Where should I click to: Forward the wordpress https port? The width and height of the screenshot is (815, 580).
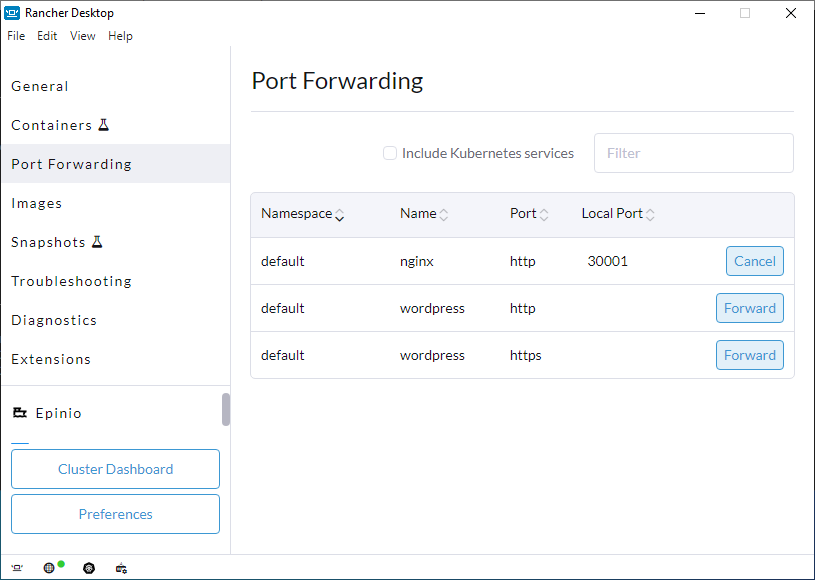click(750, 355)
